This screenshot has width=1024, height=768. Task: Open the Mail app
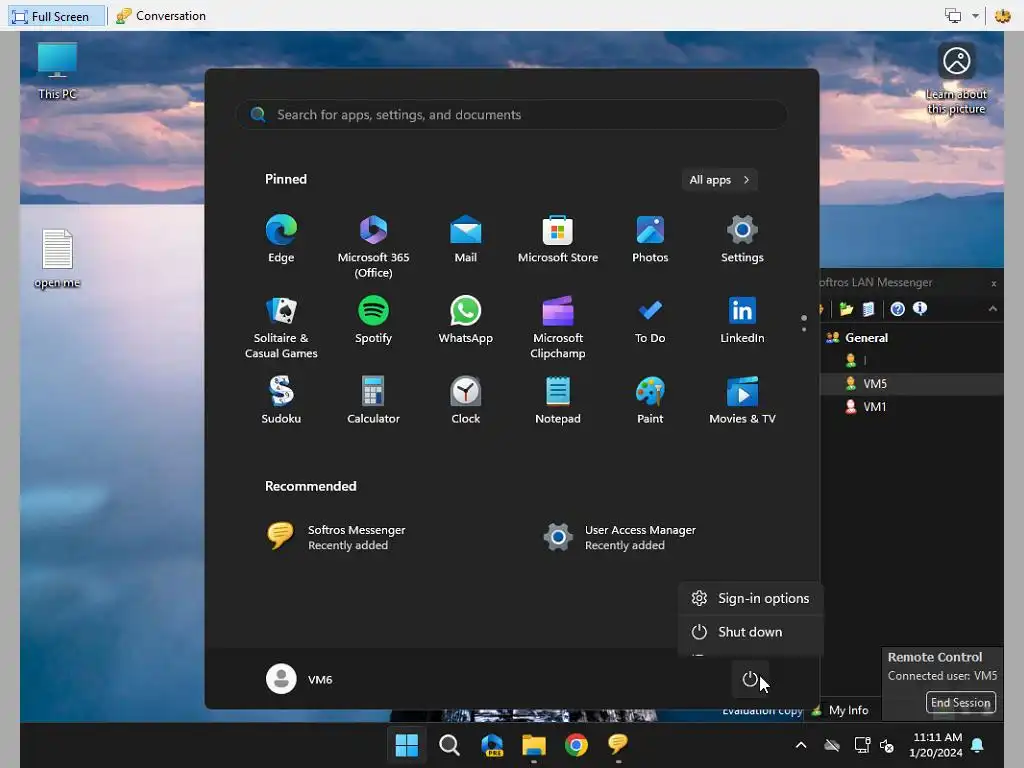(465, 238)
